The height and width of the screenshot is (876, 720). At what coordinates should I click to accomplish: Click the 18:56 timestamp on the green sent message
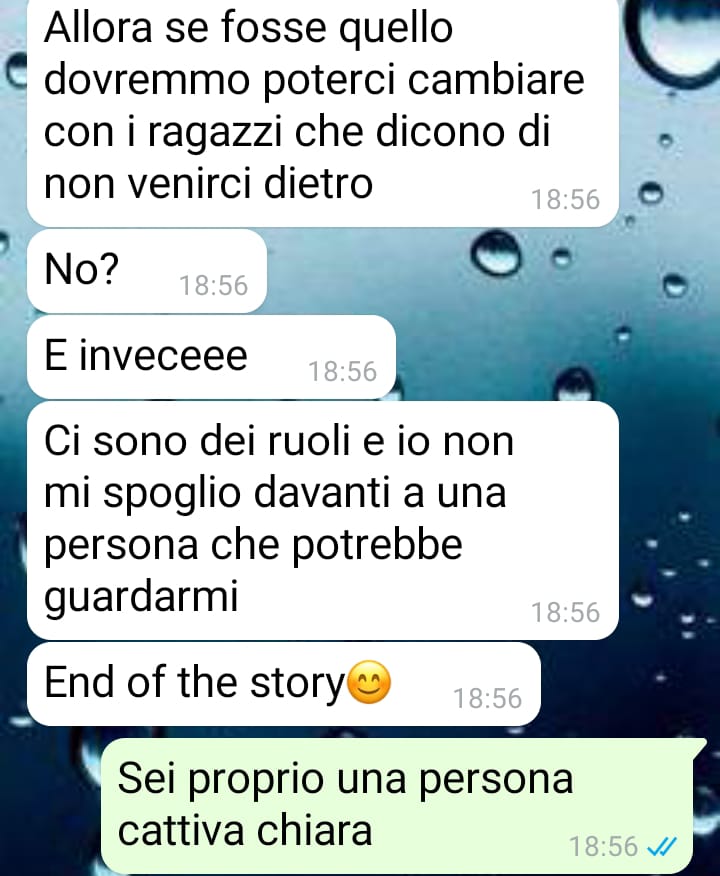coord(603,846)
